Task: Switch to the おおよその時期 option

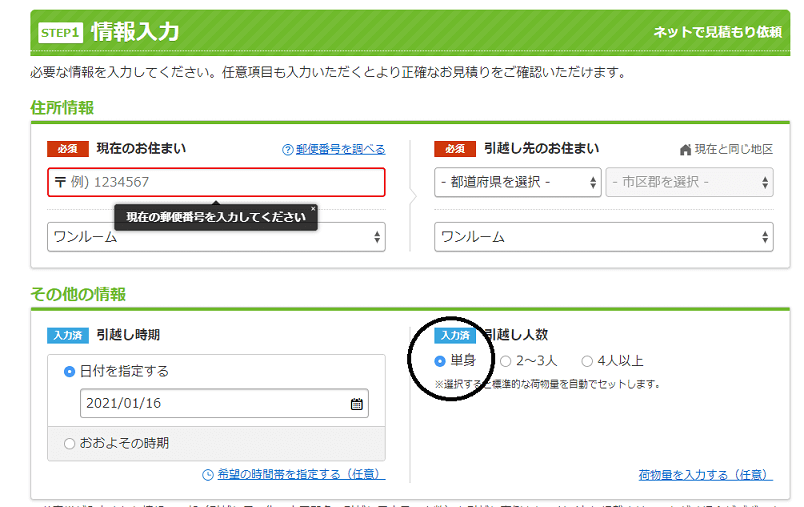Action: click(69, 443)
